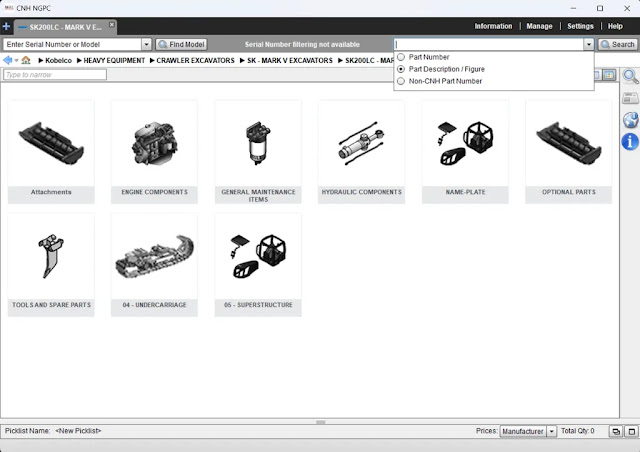Open 05 - SUPERSTRUCTURE category
640x452 pixels.
[258, 265]
